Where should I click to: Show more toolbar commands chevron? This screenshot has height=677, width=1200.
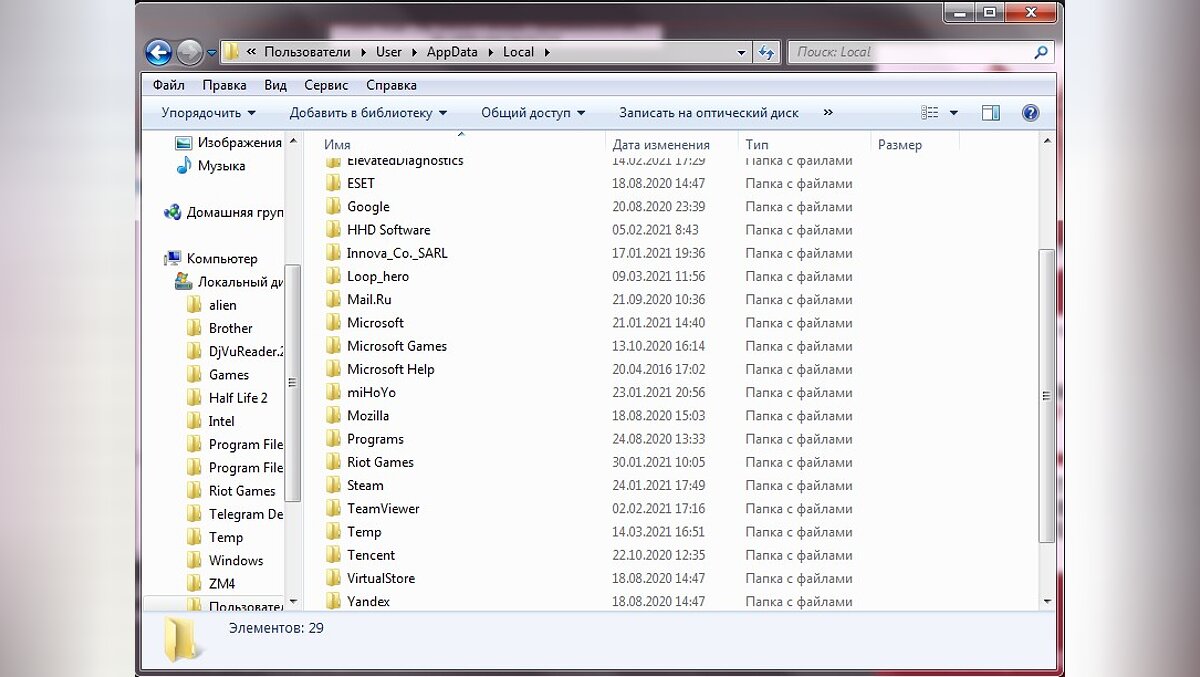tap(828, 113)
